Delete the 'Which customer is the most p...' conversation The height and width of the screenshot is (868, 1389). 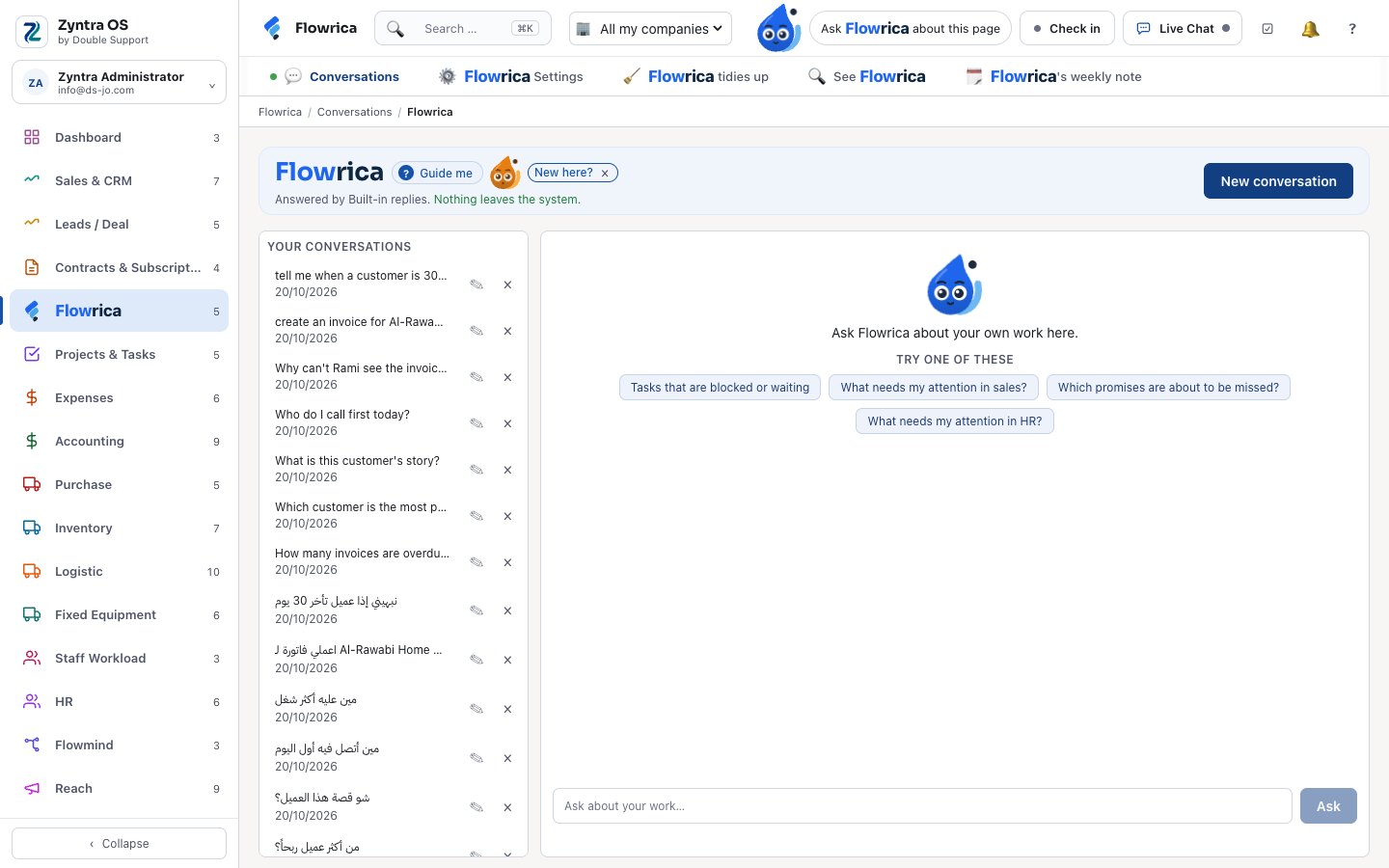coord(507,516)
